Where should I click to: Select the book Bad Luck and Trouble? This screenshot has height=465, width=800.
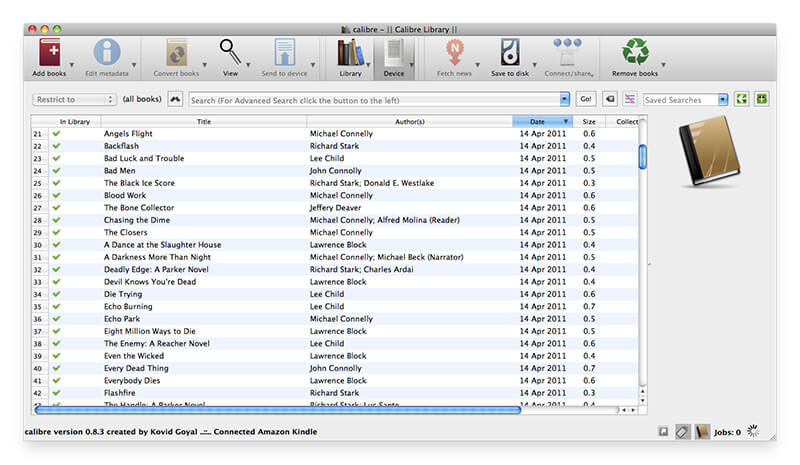tap(334, 158)
